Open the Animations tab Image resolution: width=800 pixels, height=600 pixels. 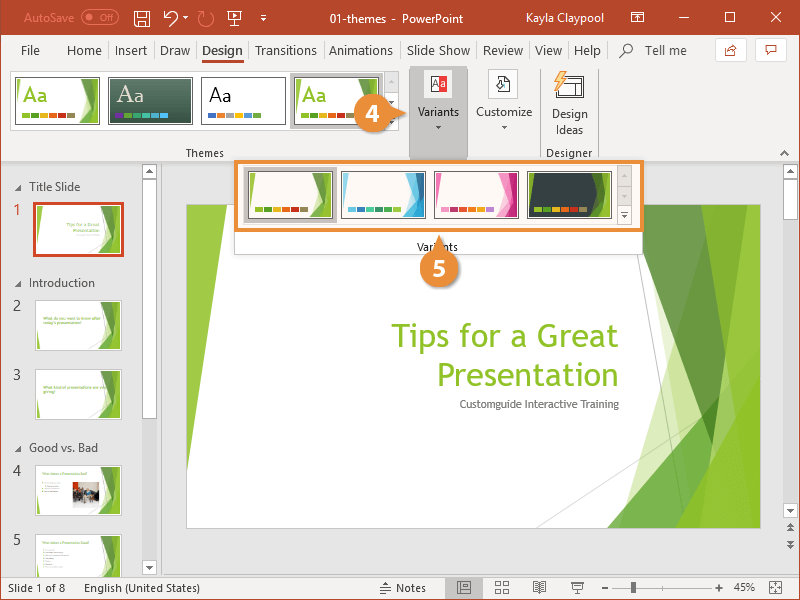coord(361,50)
